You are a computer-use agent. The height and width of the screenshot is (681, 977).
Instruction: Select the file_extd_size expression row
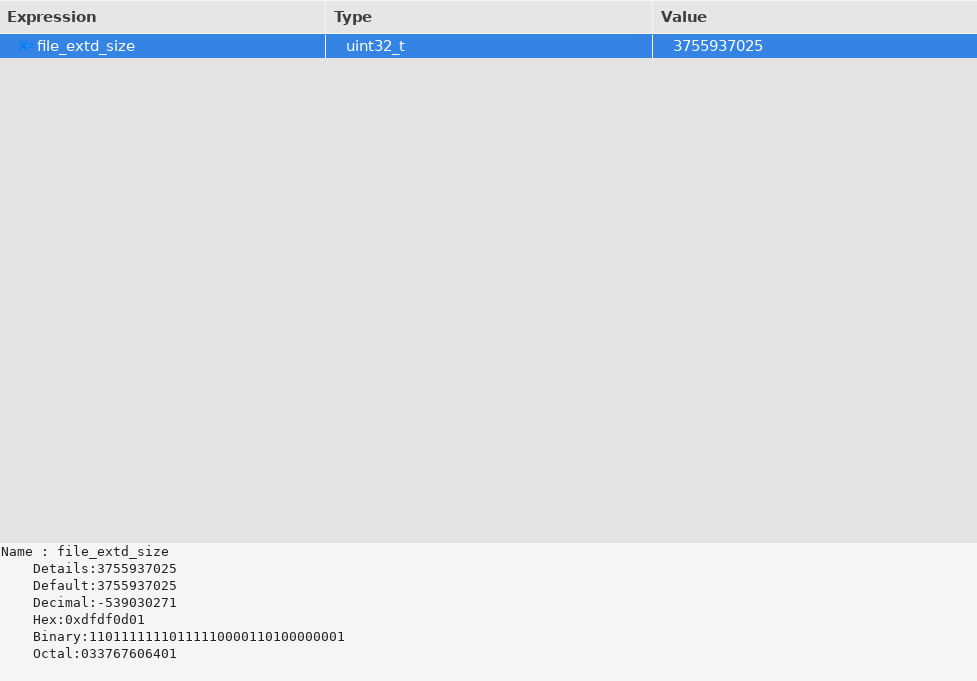488,46
